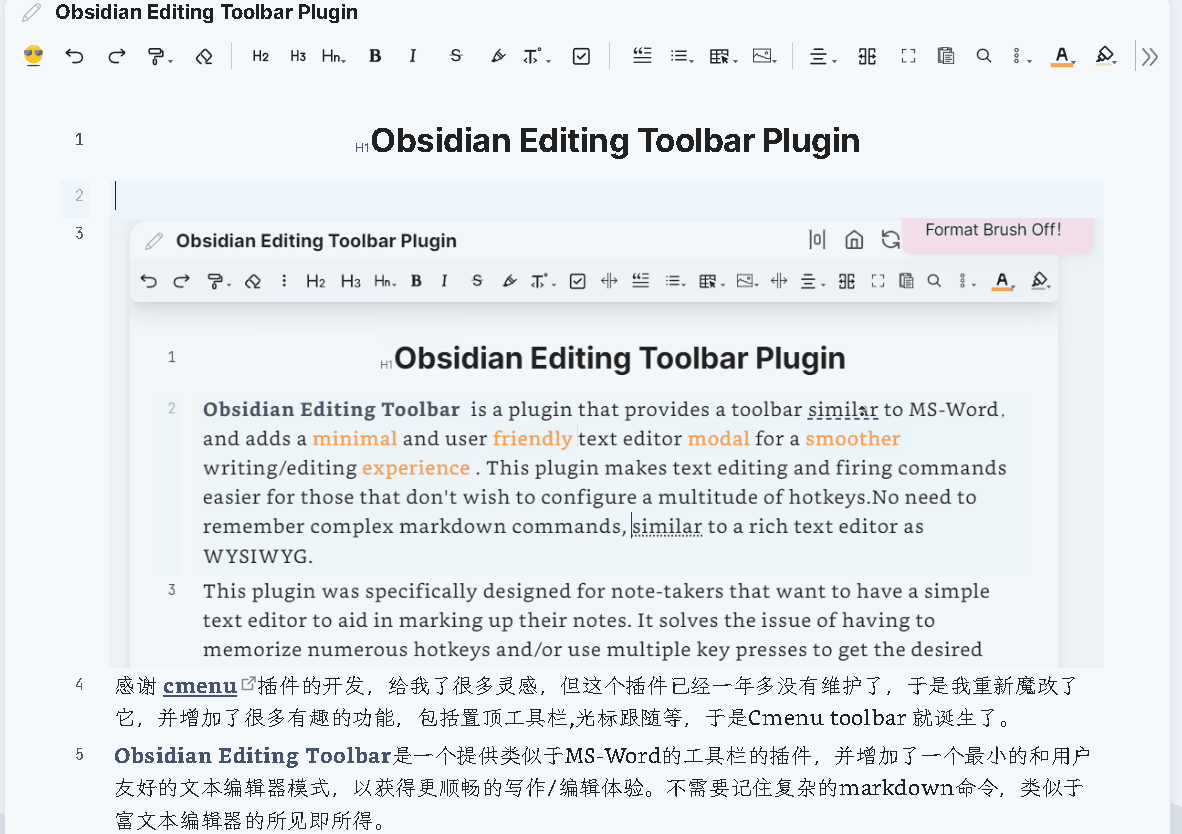Click the column width icon in embedded header

tap(817, 240)
